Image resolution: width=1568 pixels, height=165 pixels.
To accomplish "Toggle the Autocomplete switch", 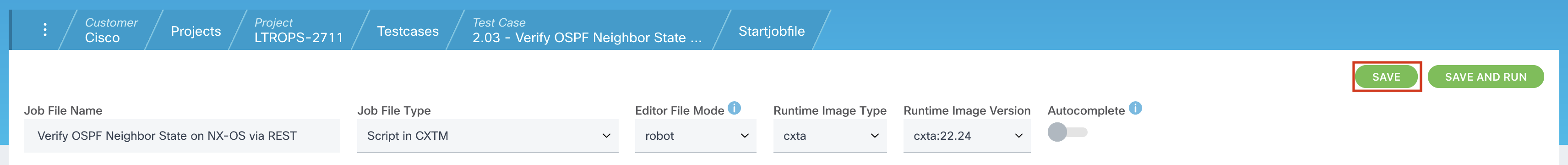I will point(1067,132).
